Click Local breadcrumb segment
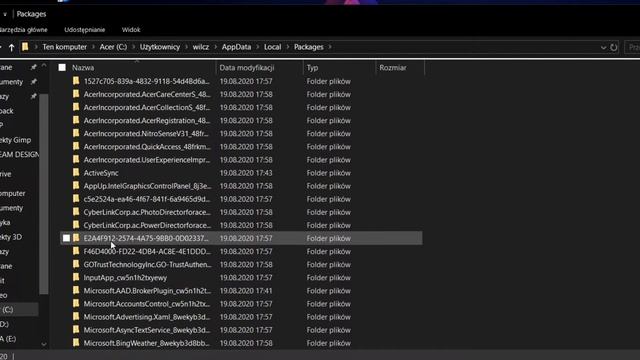This screenshot has height=360, width=640. (272, 47)
